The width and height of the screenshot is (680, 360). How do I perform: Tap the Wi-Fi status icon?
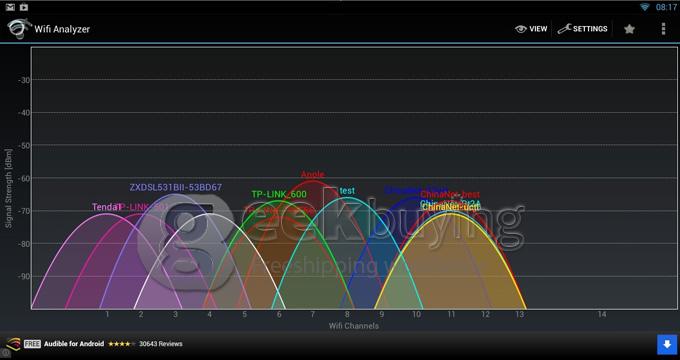click(x=645, y=7)
